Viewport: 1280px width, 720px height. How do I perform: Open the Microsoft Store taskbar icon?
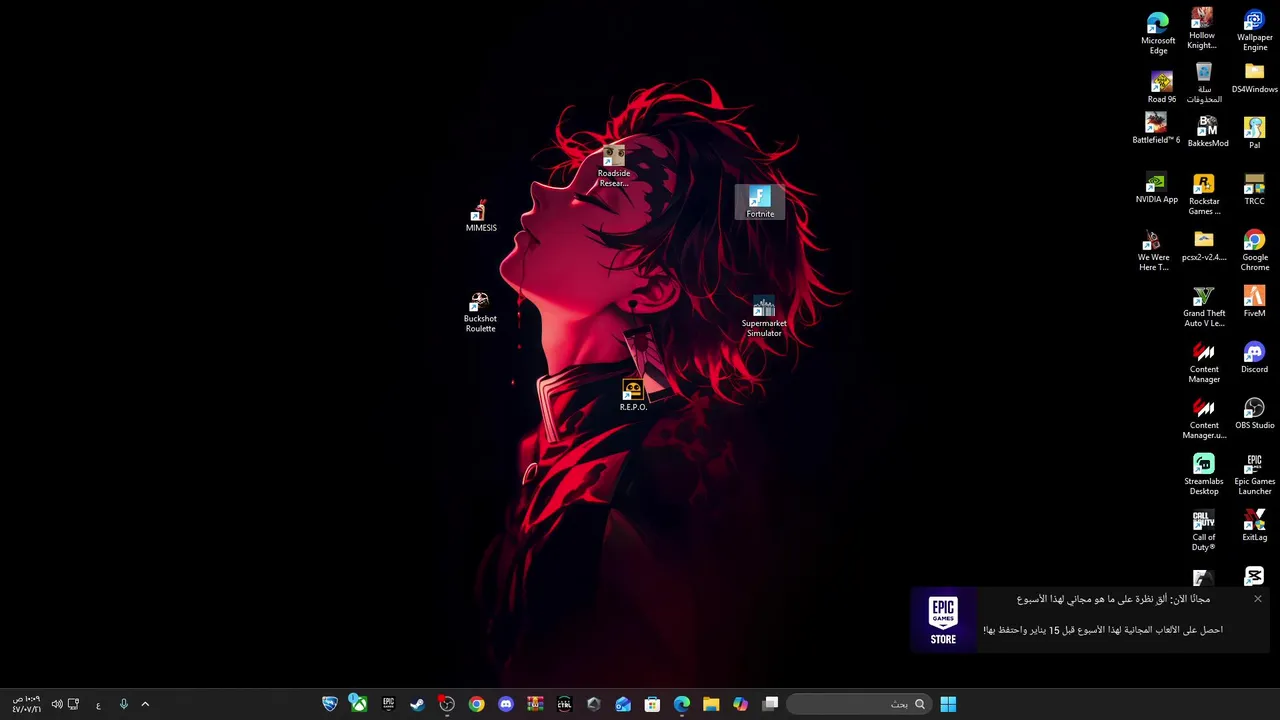click(652, 704)
